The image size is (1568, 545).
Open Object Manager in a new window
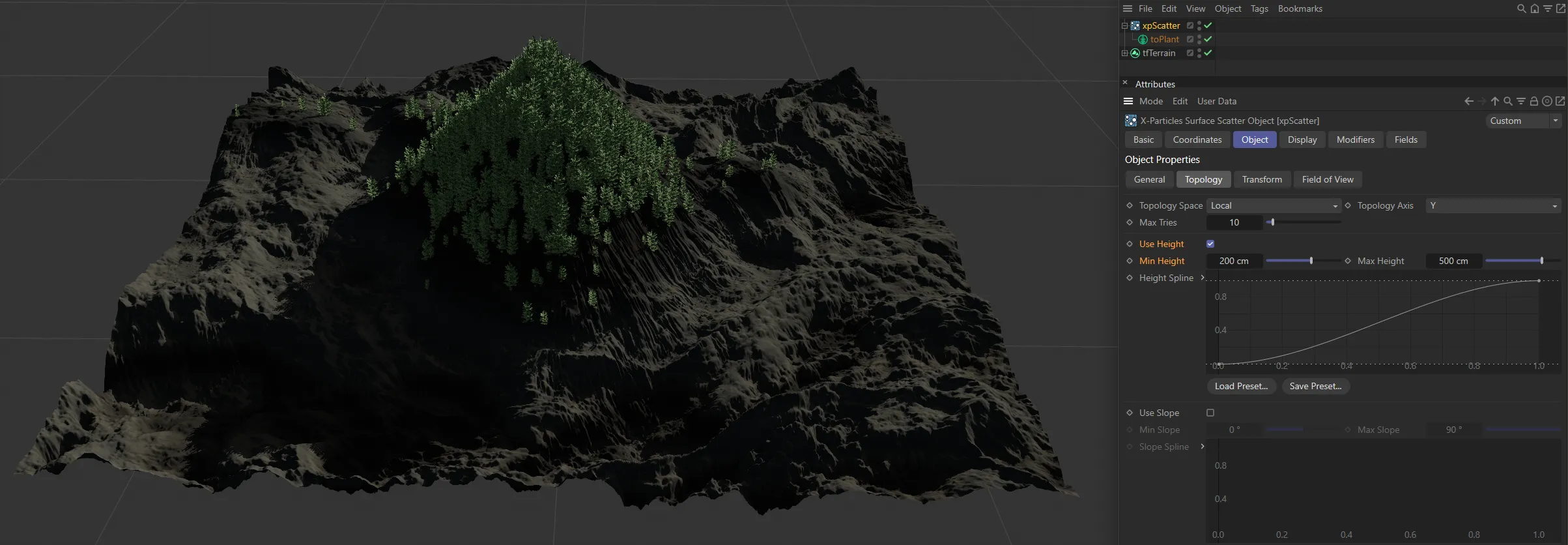coord(1560,8)
